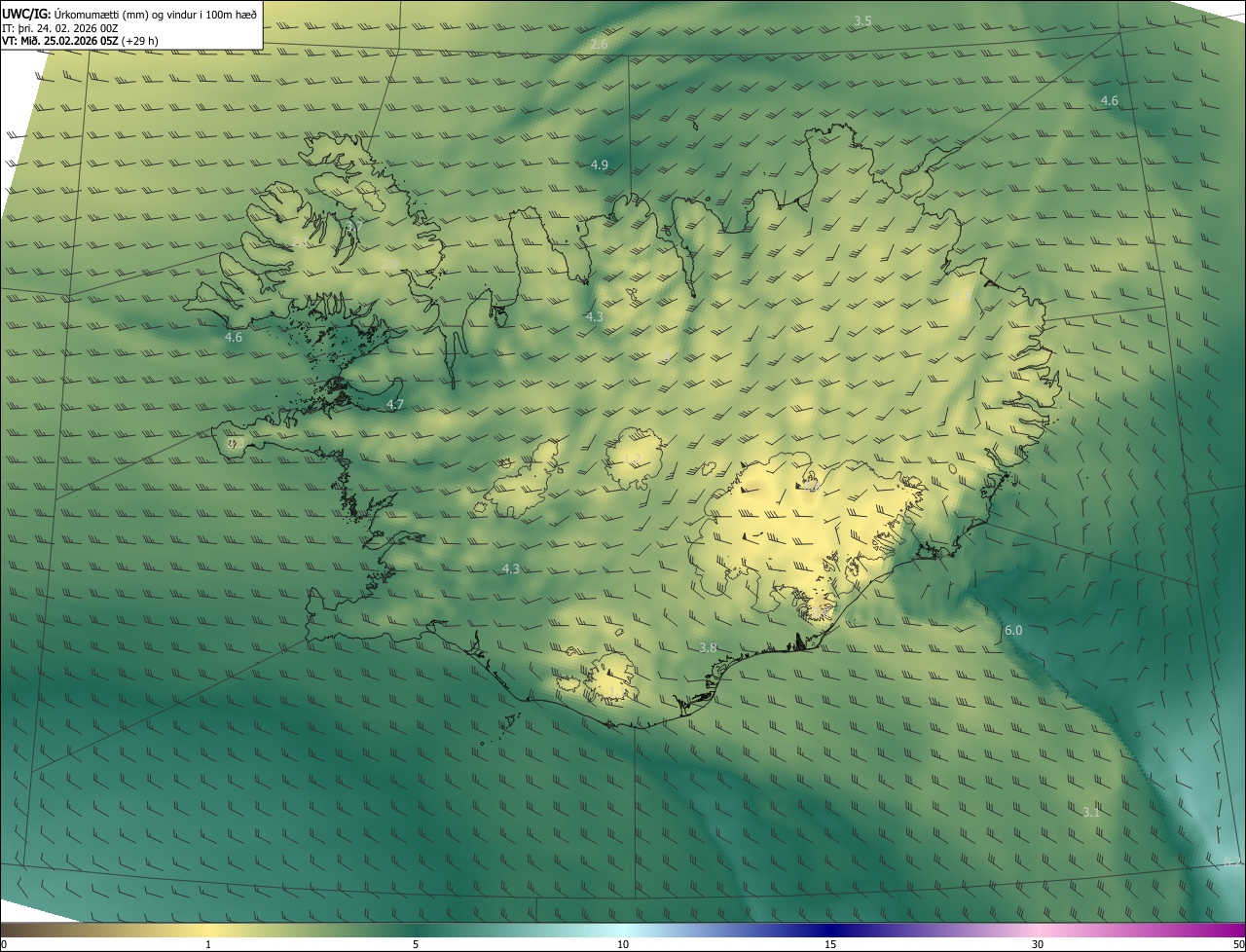Click the '15' tick label on the color scale

pyautogui.click(x=830, y=944)
